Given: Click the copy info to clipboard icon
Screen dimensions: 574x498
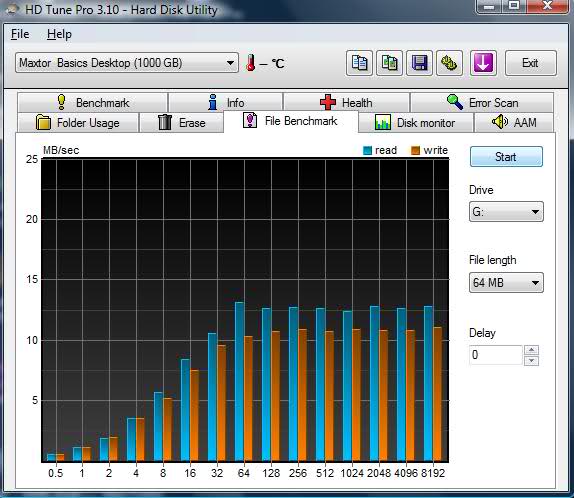Looking at the screenshot, I should tap(359, 63).
